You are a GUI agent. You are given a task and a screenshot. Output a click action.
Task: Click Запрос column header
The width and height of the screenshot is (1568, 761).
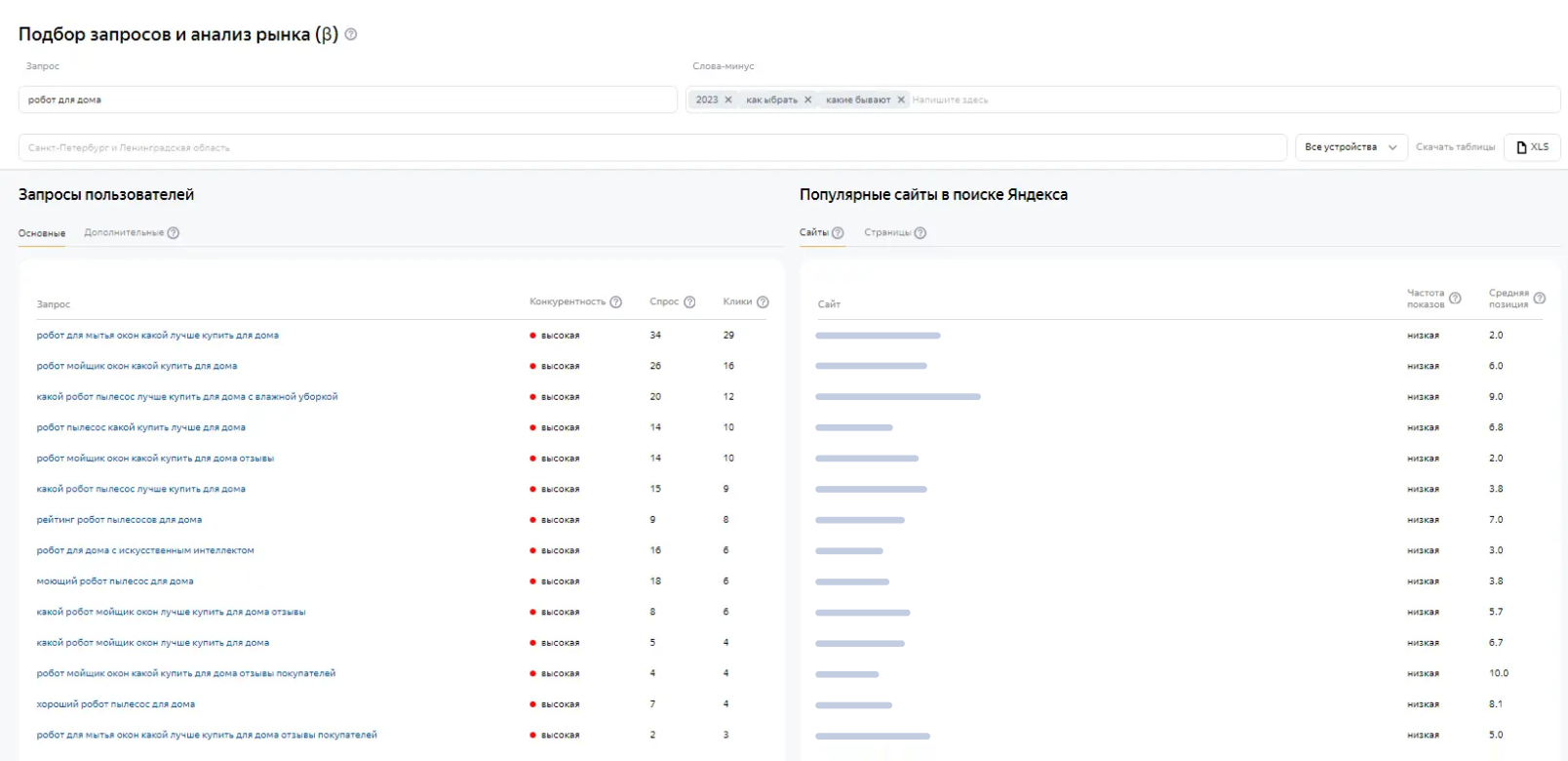54,304
